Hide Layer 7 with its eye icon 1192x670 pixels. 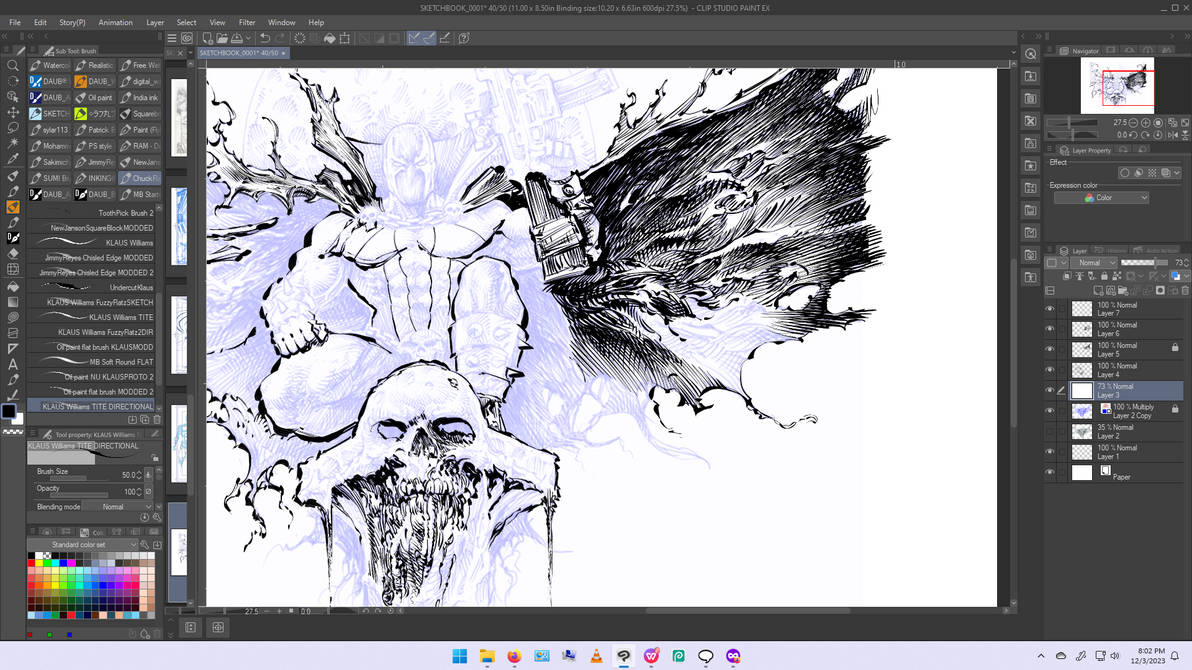1050,309
